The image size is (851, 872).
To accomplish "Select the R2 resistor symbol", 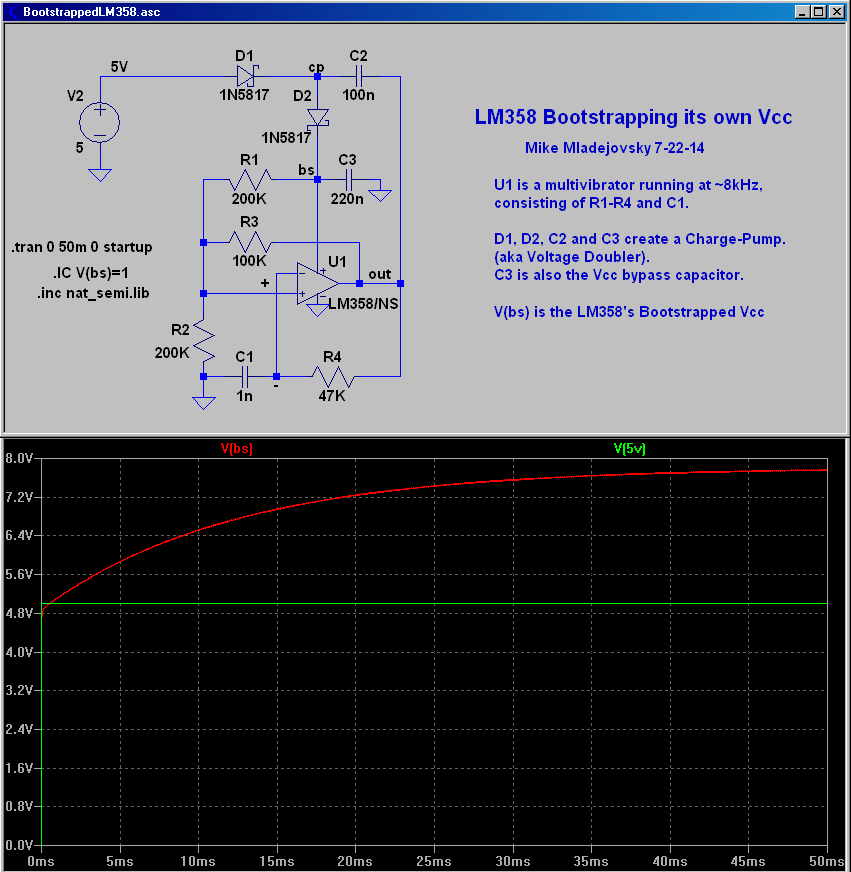I will pyautogui.click(x=204, y=340).
